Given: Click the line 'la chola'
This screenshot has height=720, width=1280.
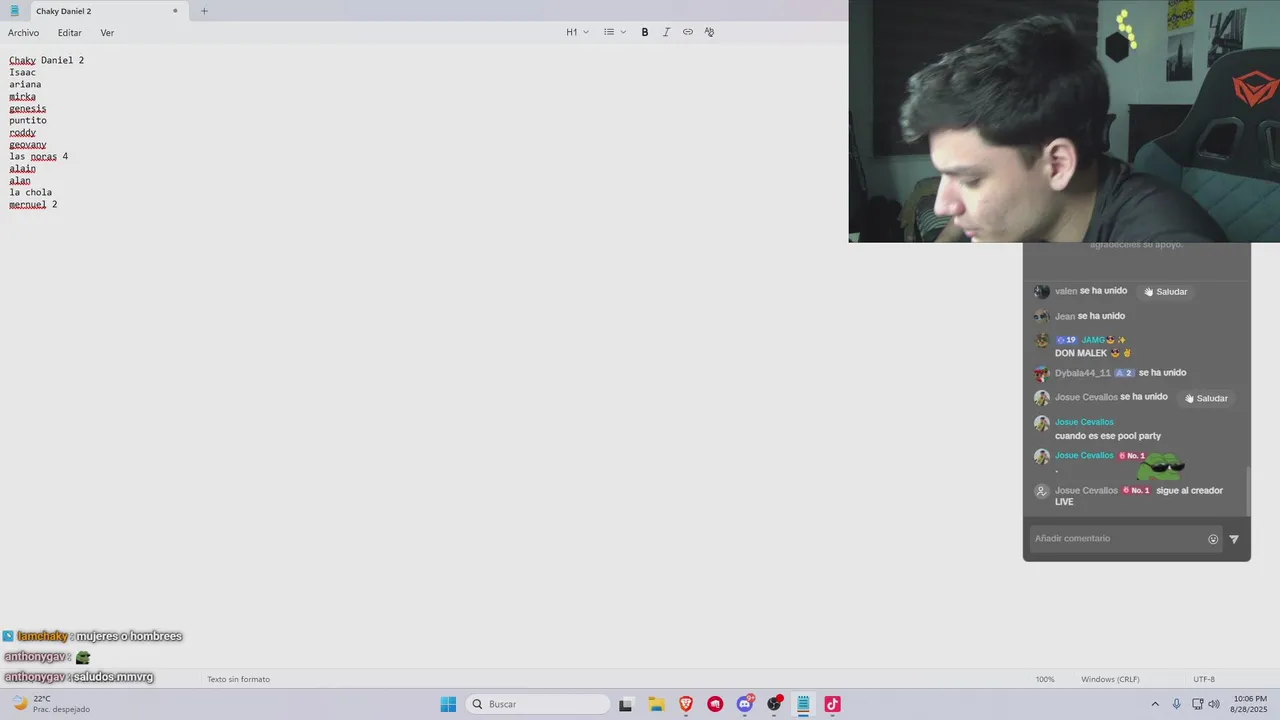Looking at the screenshot, I should tap(30, 192).
